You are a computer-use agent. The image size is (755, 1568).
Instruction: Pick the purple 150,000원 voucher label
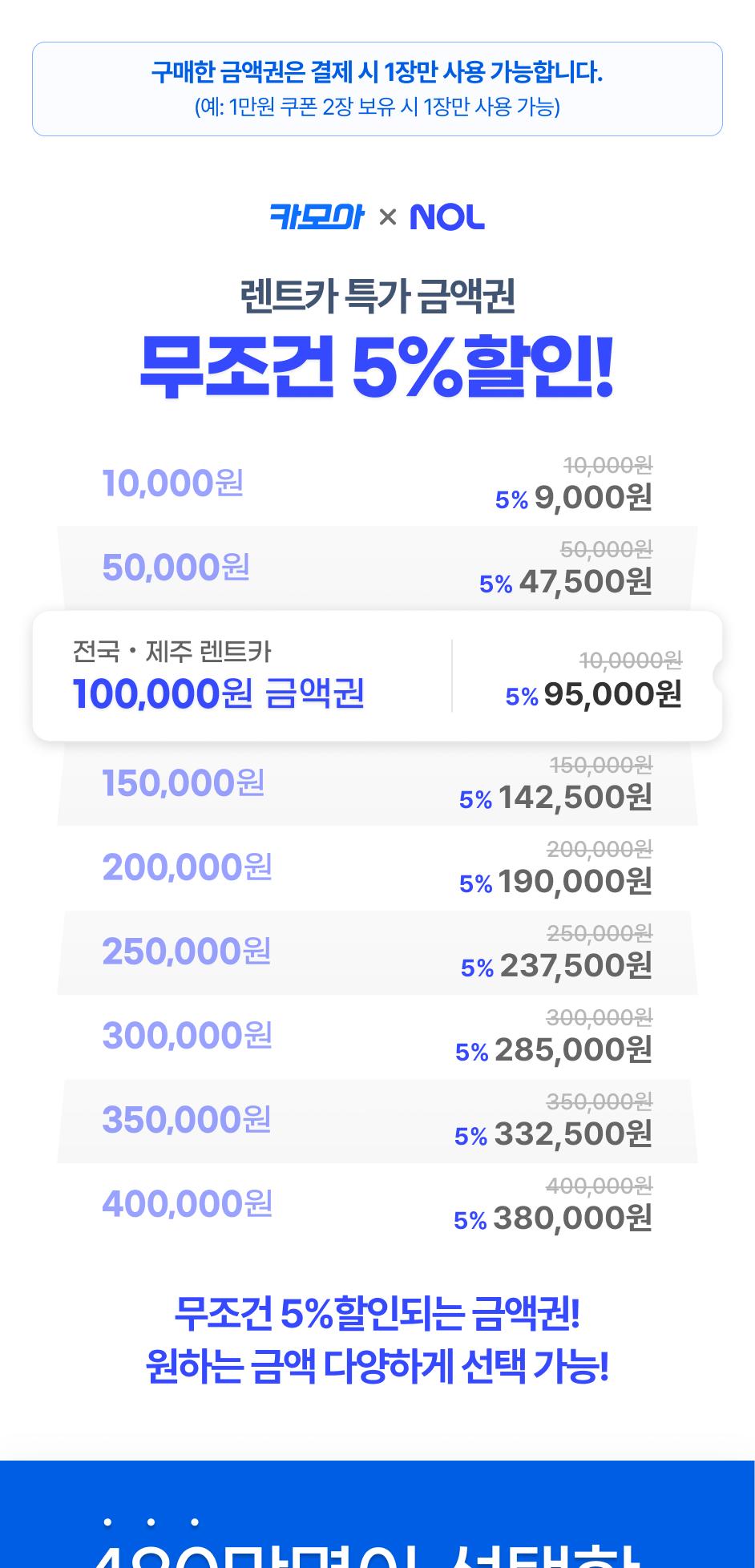184,783
